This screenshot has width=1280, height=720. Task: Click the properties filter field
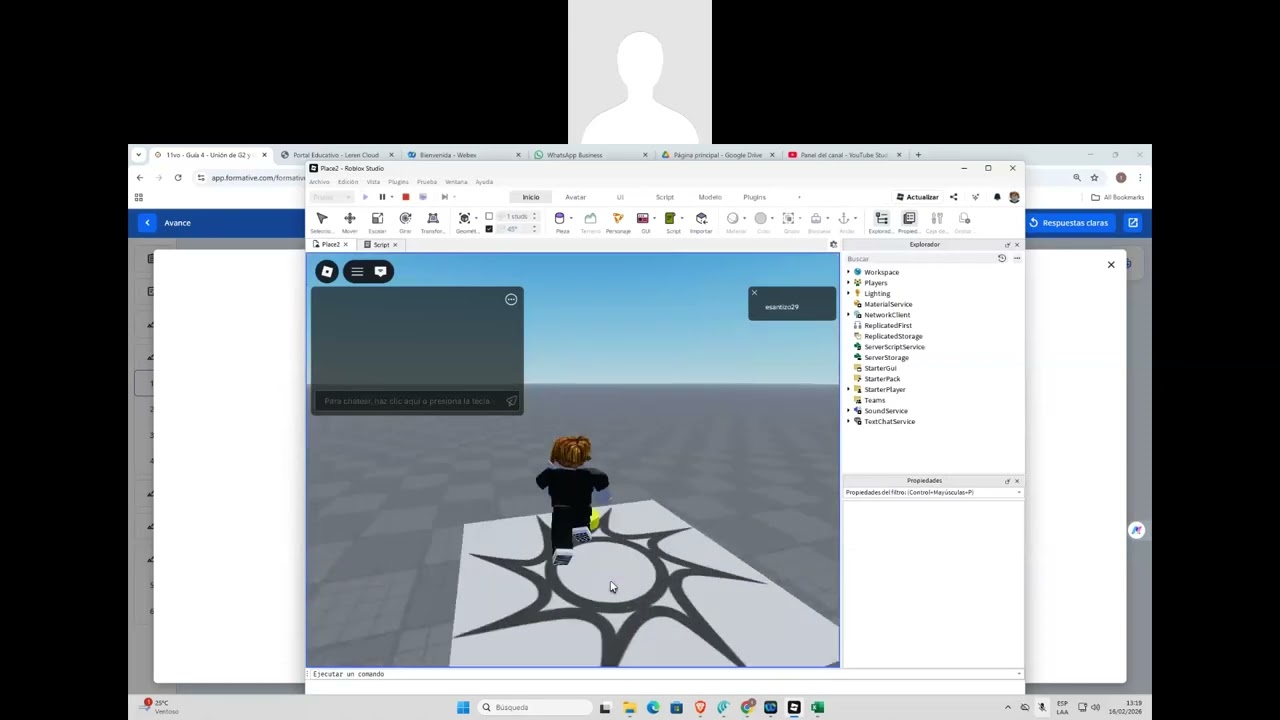pos(931,492)
